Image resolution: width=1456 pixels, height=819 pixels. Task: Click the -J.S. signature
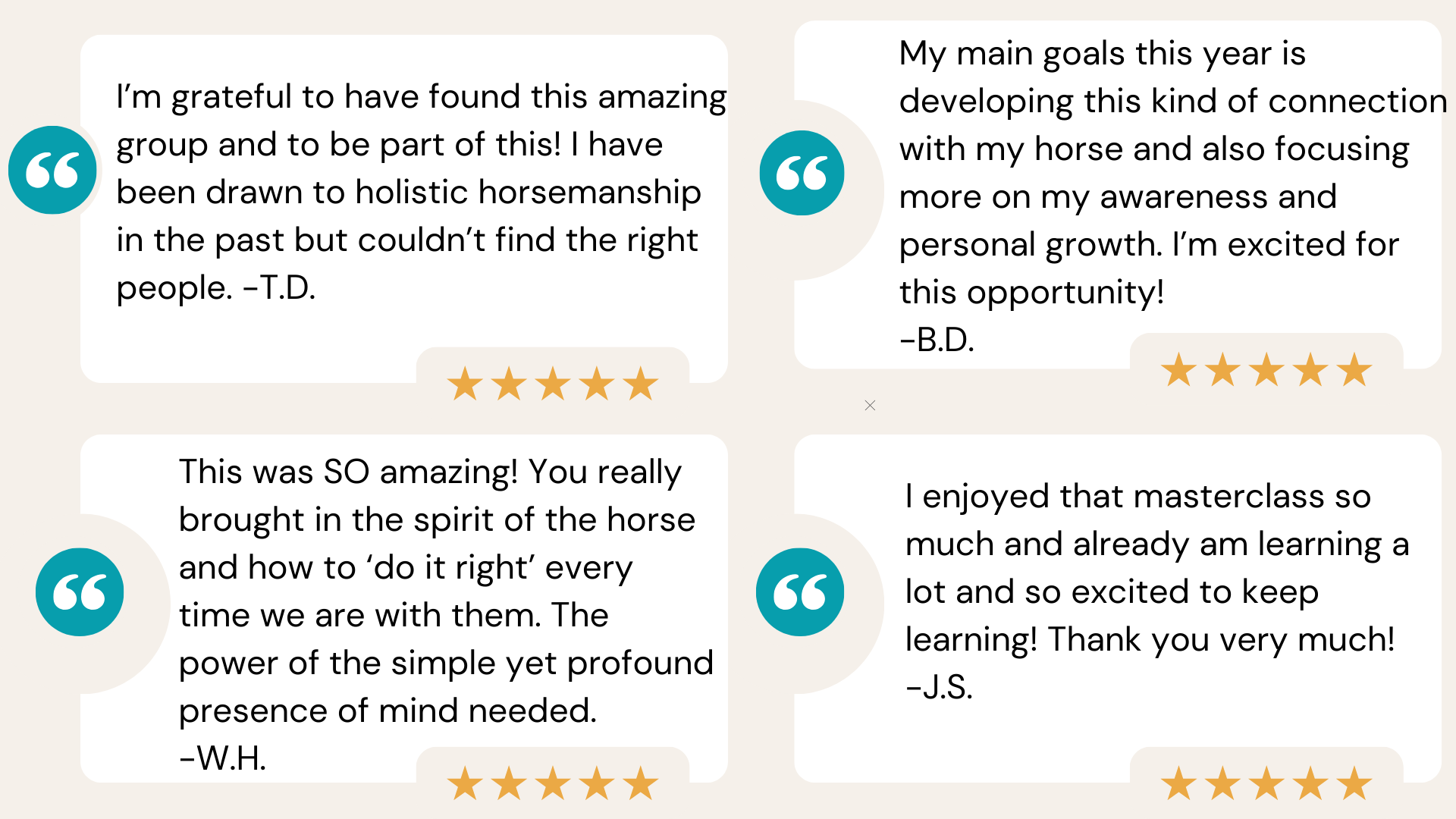click(939, 687)
